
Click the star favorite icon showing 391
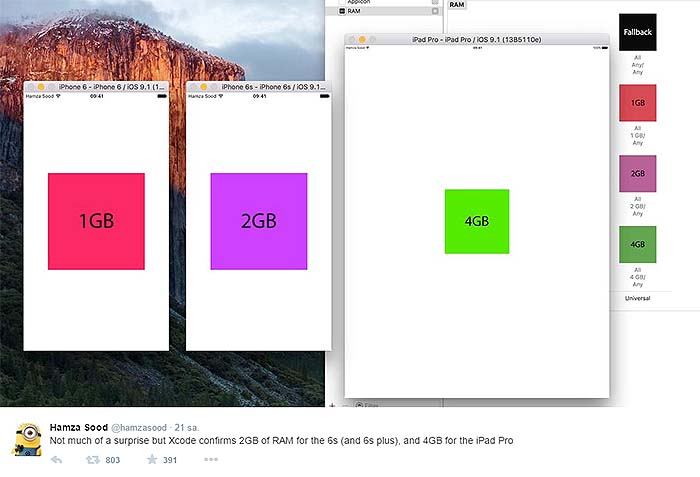(x=152, y=460)
